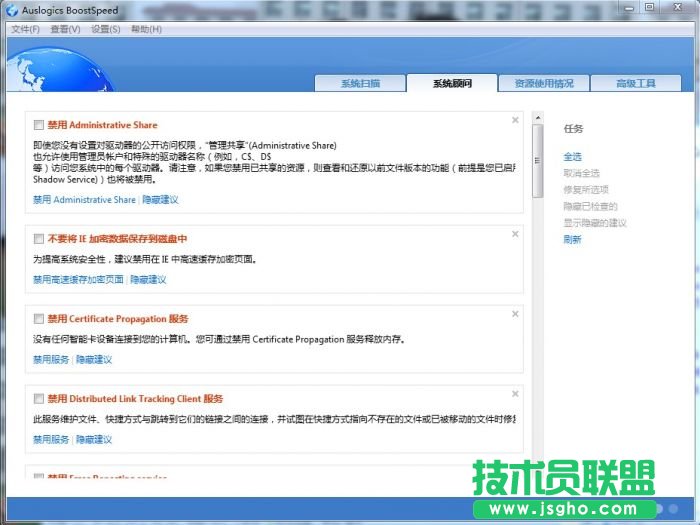700x525 pixels.
Task: Tick the 不要将 IE 加密数据保存到磁盘中 checkbox
Action: click(39, 239)
